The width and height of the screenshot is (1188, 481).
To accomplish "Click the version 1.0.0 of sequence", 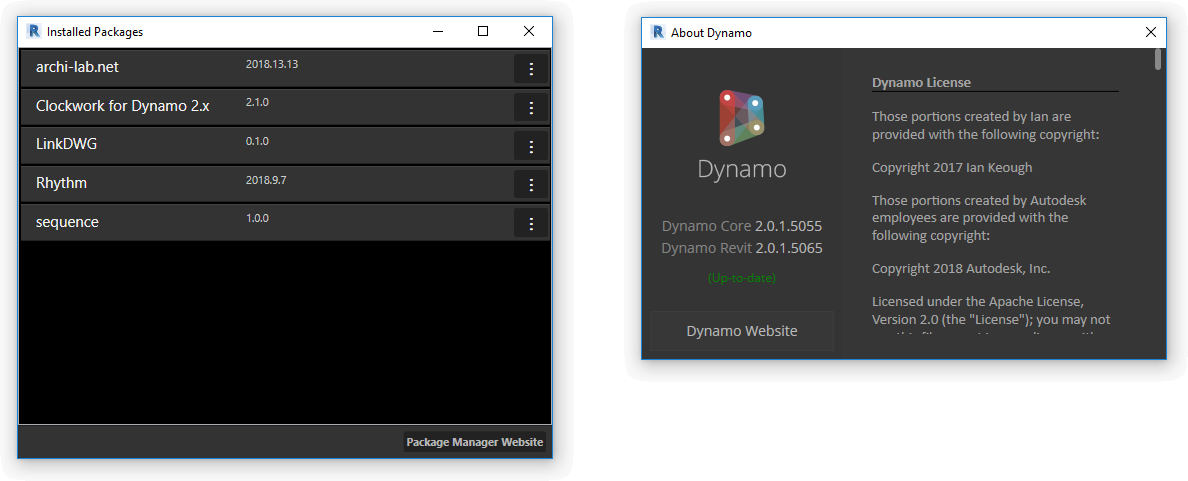I will point(258,218).
